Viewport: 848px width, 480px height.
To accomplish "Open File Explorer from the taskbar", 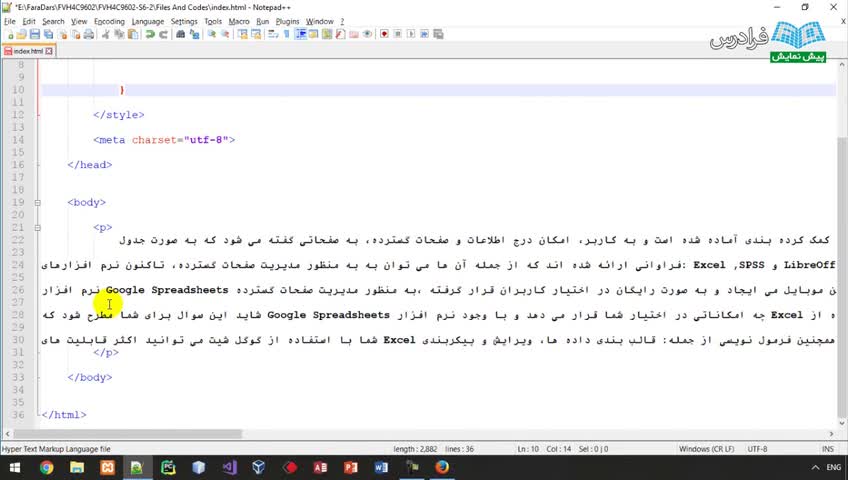I will (x=77, y=467).
